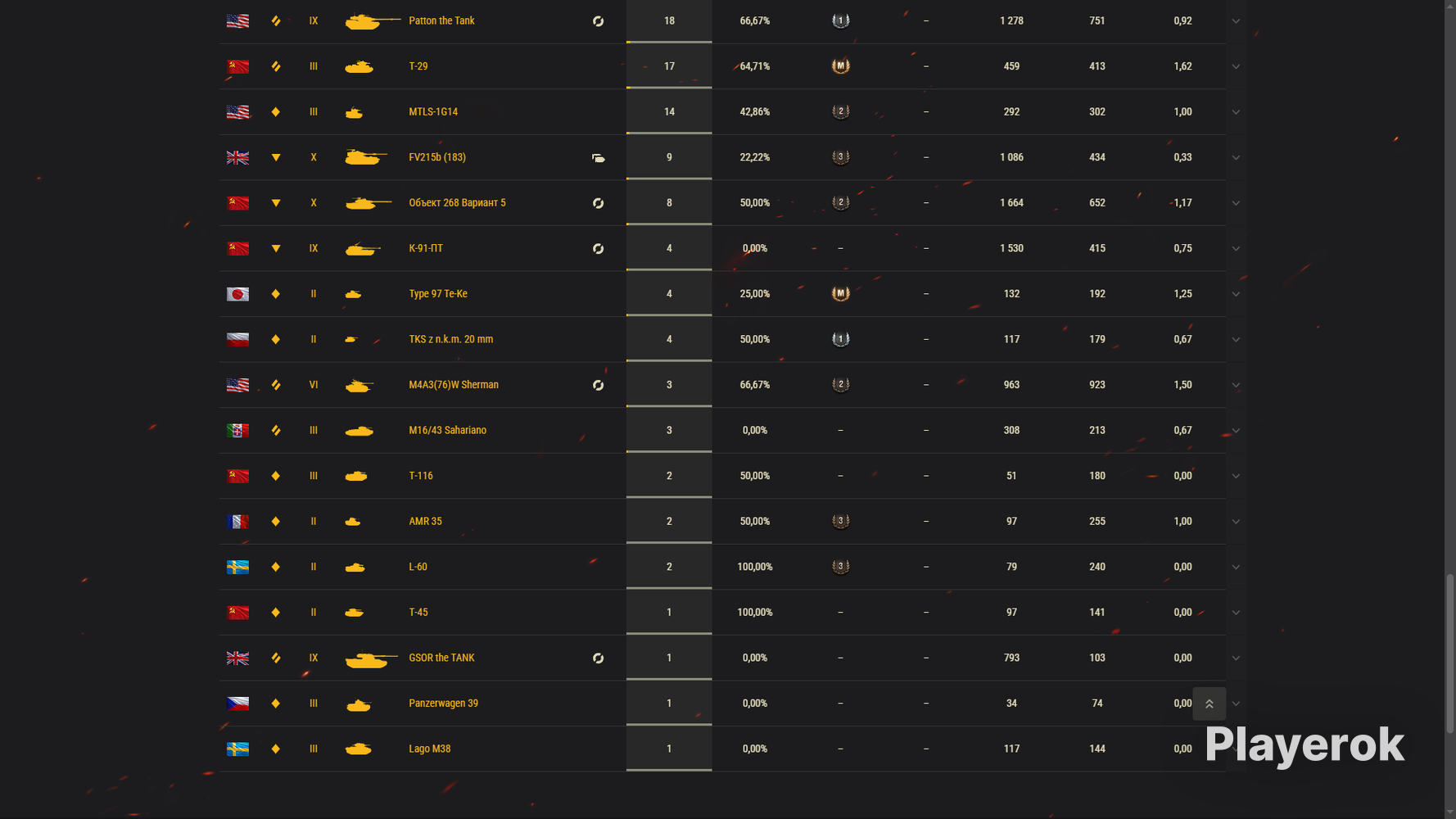
Task: Open the TKS z n.k.m. 20 mm link
Action: coord(450,339)
